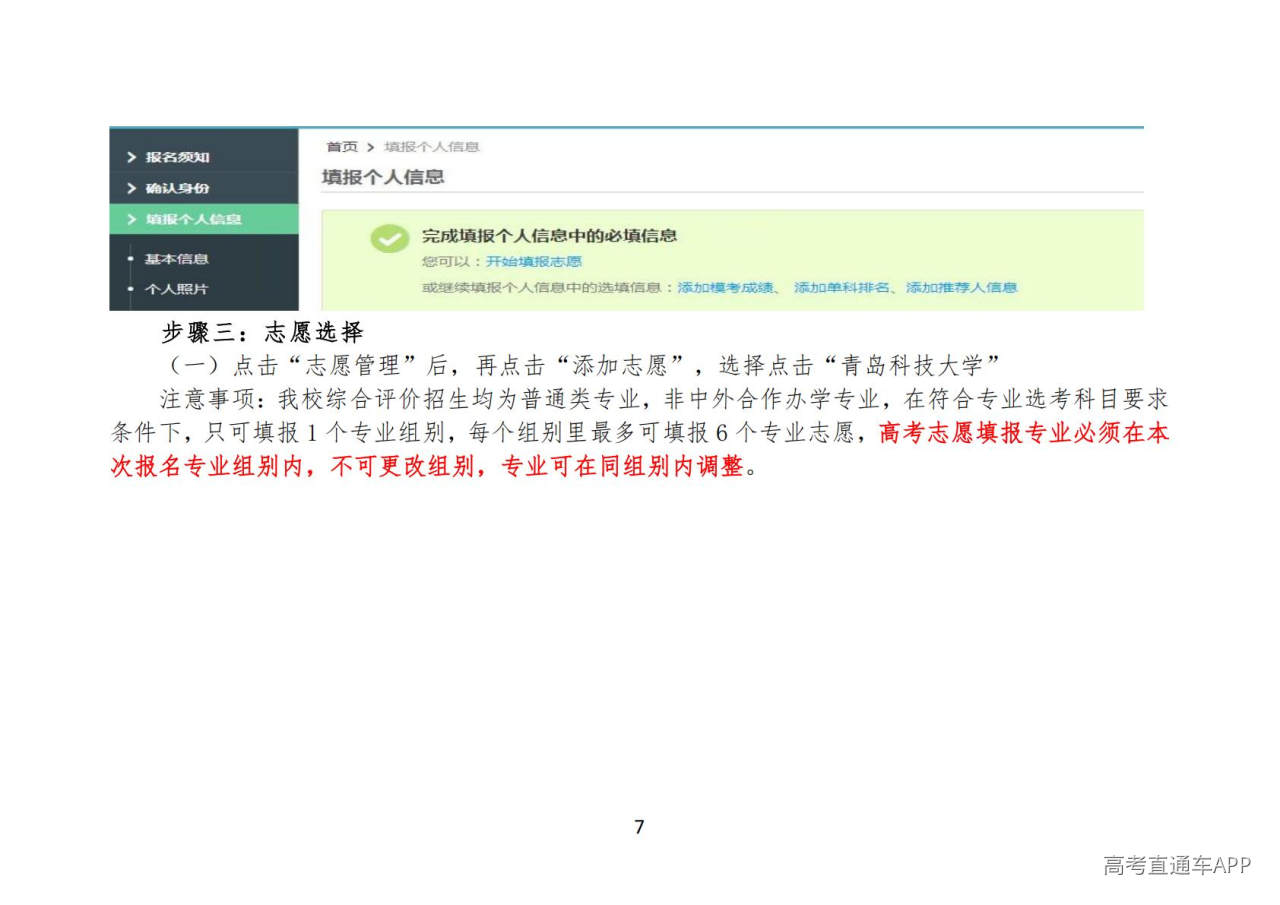Collapse the 填报个人信息 sidebar chevron

pos(131,219)
